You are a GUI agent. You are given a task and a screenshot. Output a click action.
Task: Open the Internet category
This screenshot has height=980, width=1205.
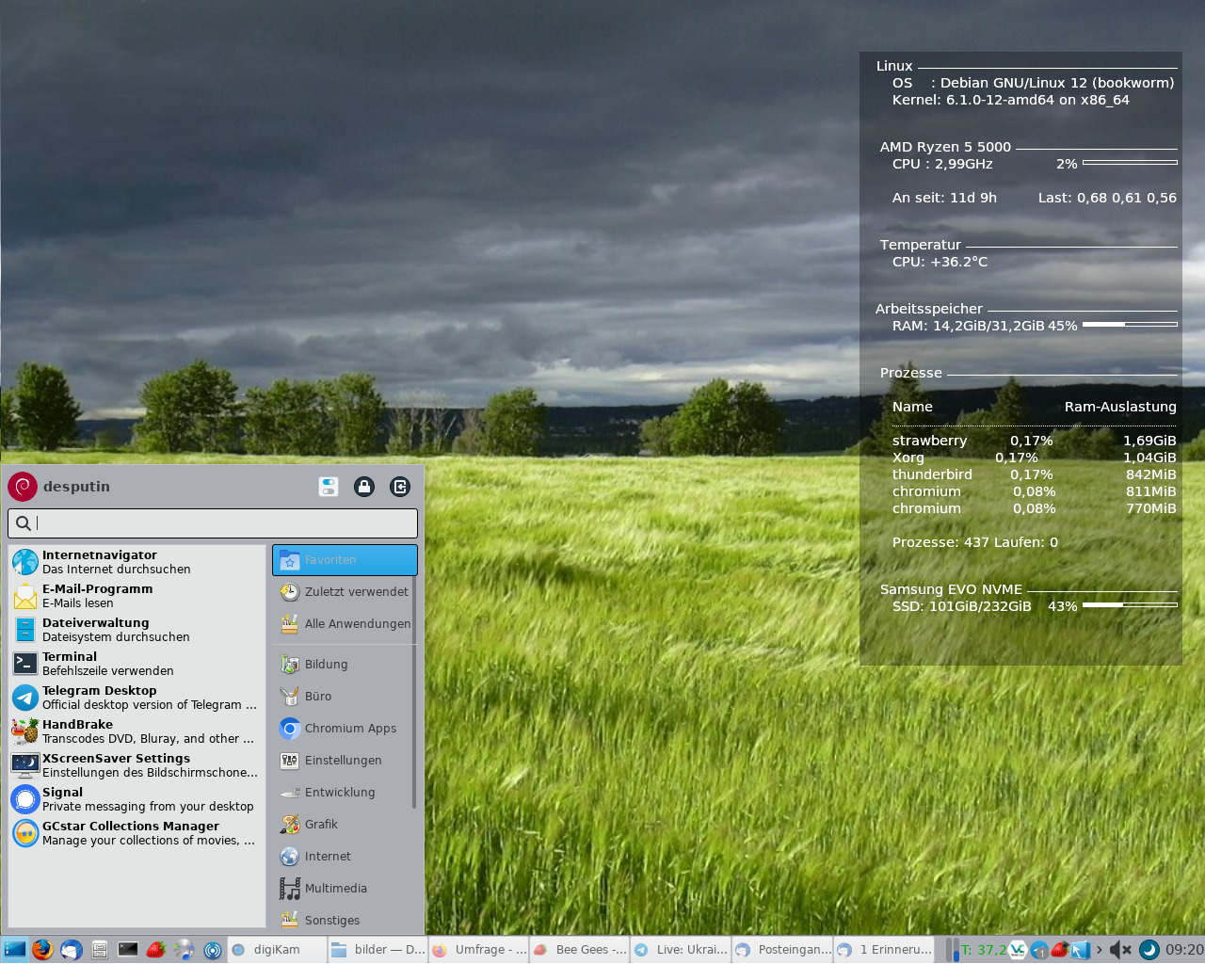[x=345, y=857]
